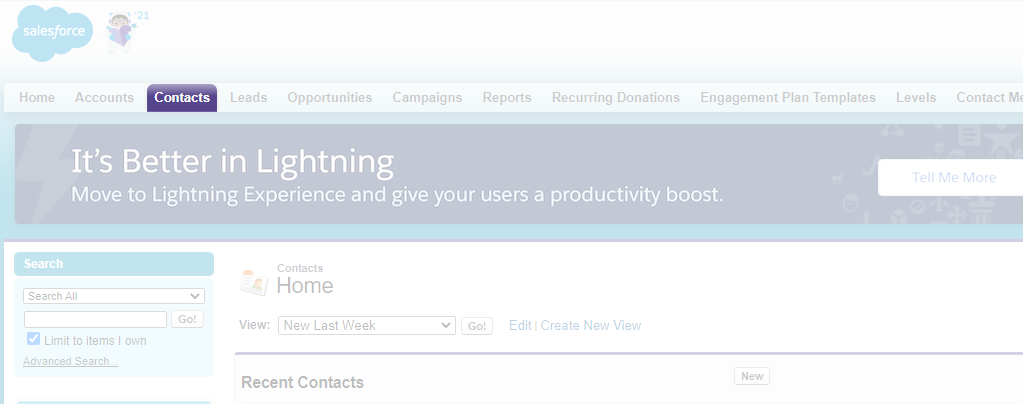Screen dimensions: 1023x404
Task: Go to the Opportunities tab
Action: click(329, 97)
